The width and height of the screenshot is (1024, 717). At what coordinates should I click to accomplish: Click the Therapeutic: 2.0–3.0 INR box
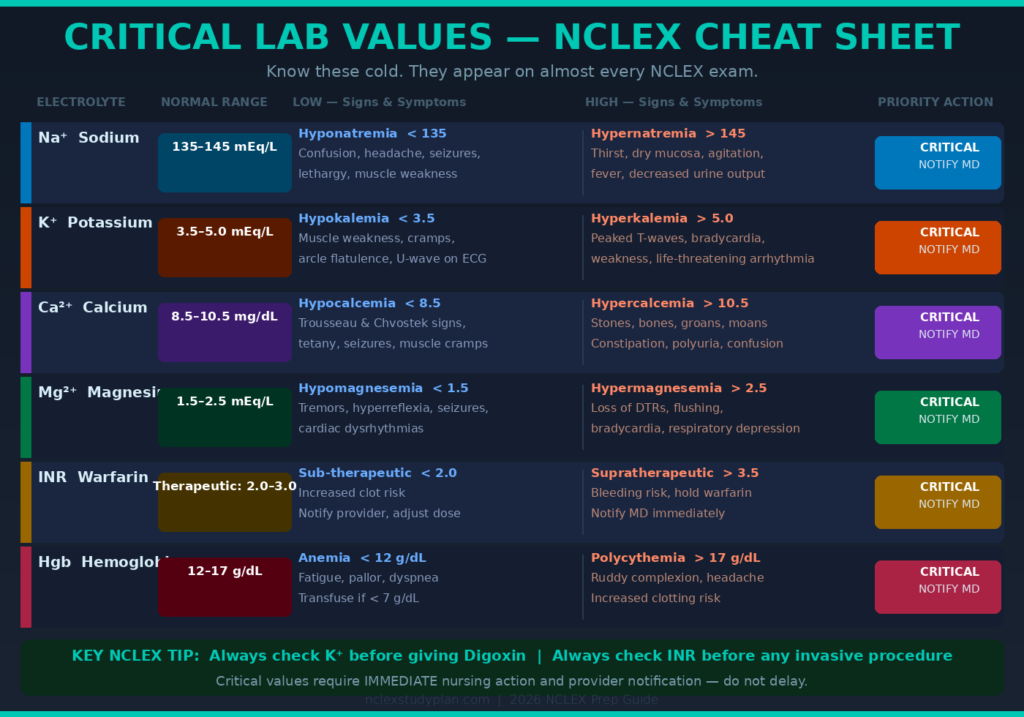224,502
